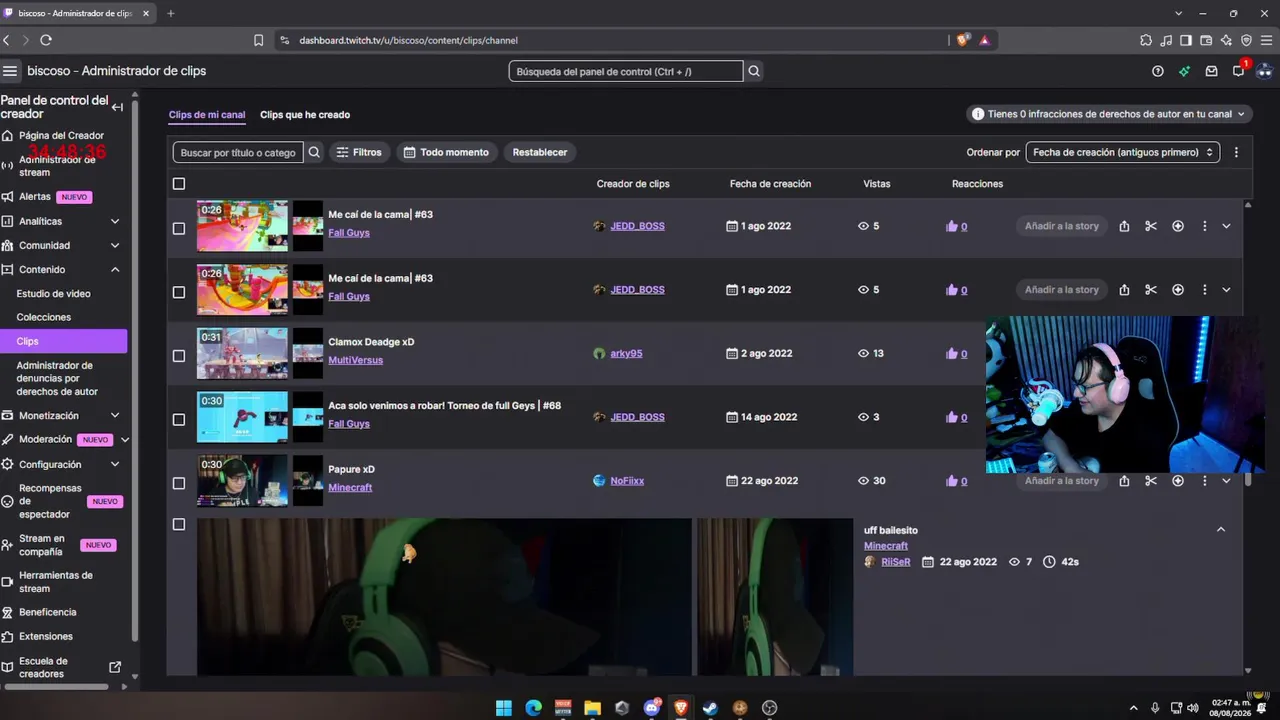Open Estudio de vídeo in sidebar
The width and height of the screenshot is (1280, 720).
tap(53, 293)
